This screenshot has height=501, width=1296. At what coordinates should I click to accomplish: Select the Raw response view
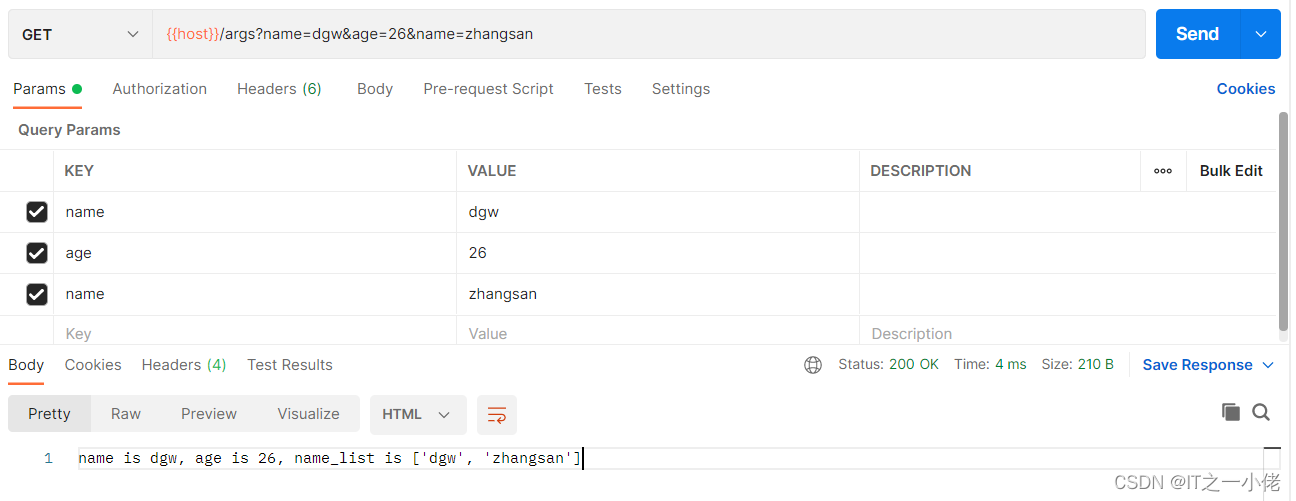126,414
